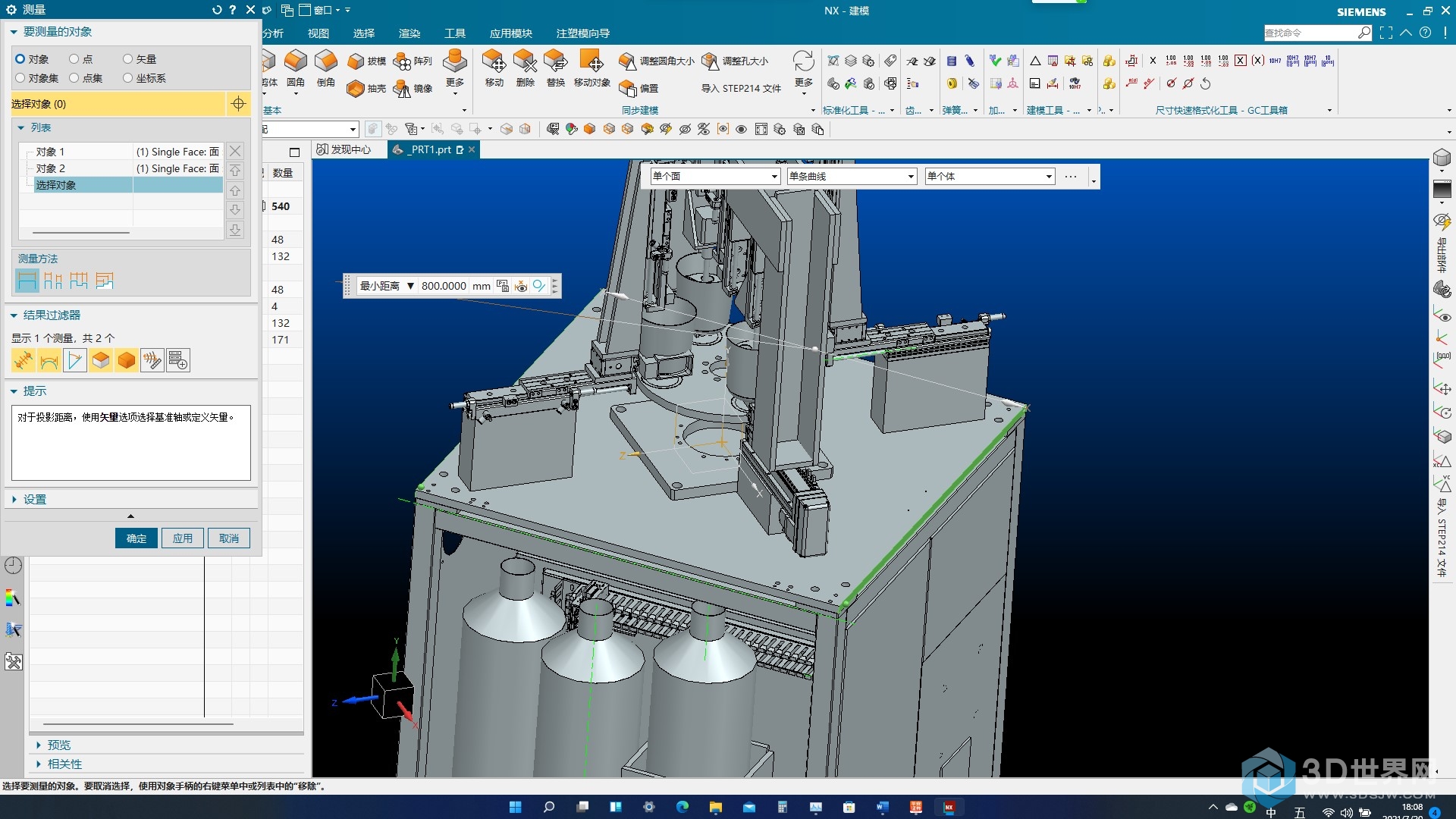Open the 工具 ribbon tab
1456x819 pixels.
455,33
